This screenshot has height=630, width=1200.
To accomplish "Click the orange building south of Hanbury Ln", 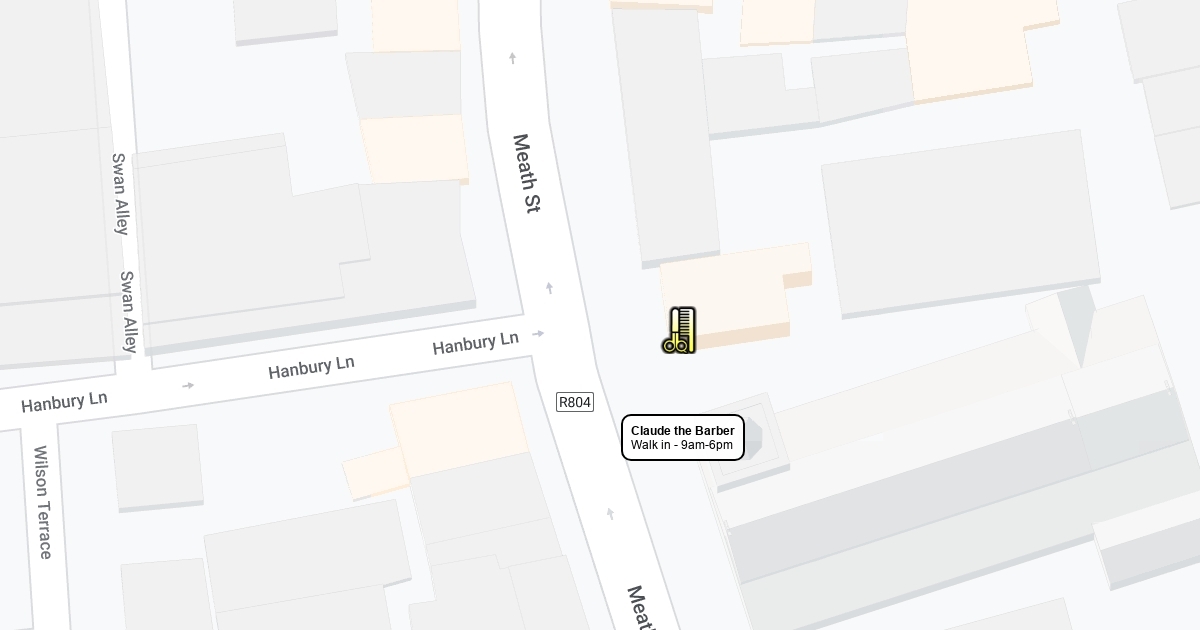I will (x=459, y=428).
